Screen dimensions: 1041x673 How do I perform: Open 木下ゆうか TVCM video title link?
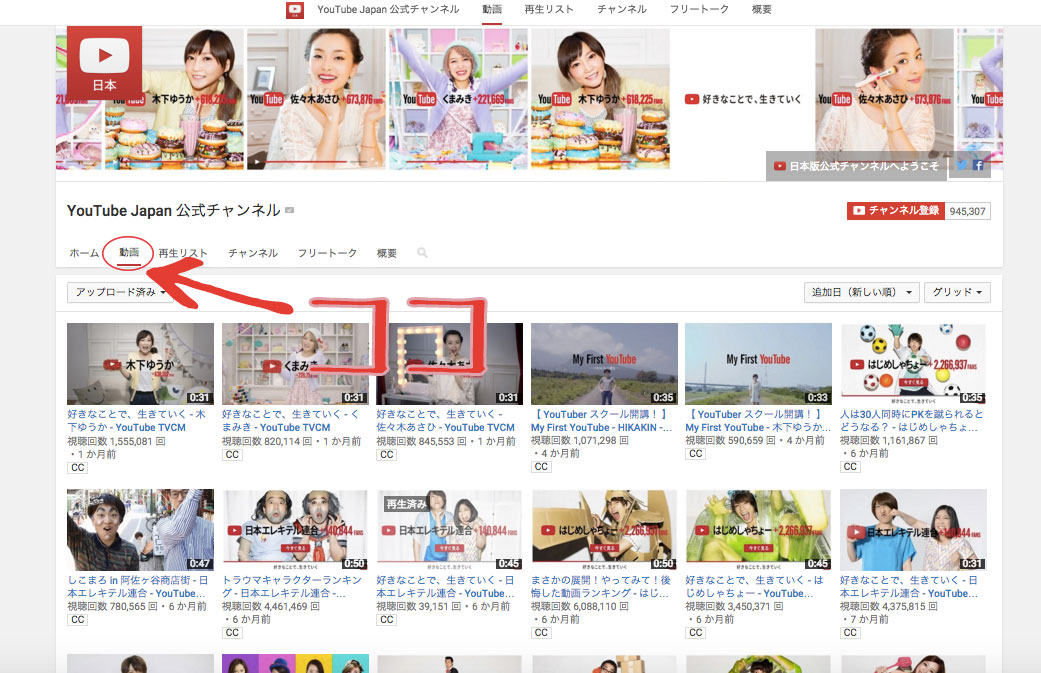pos(136,421)
